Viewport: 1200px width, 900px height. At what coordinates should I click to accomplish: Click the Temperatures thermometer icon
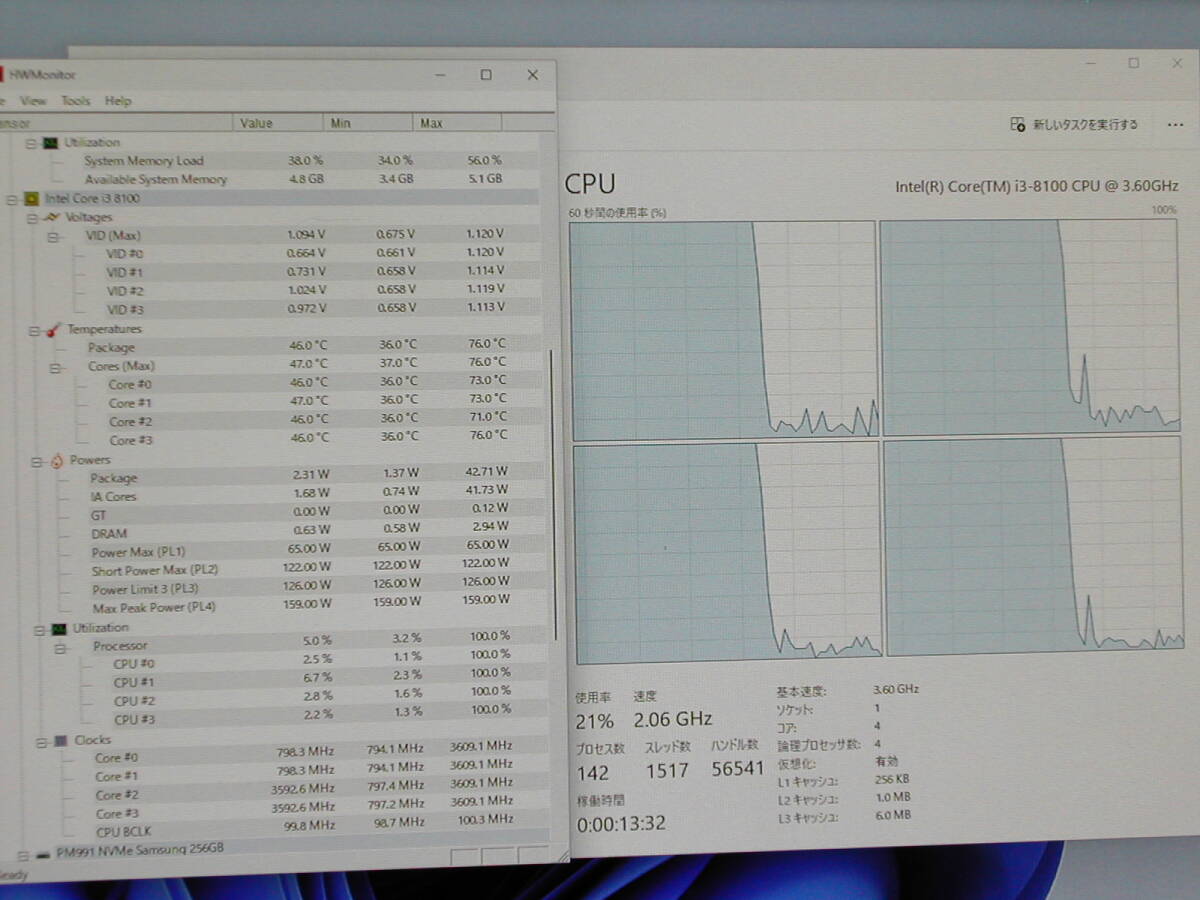coord(54,329)
